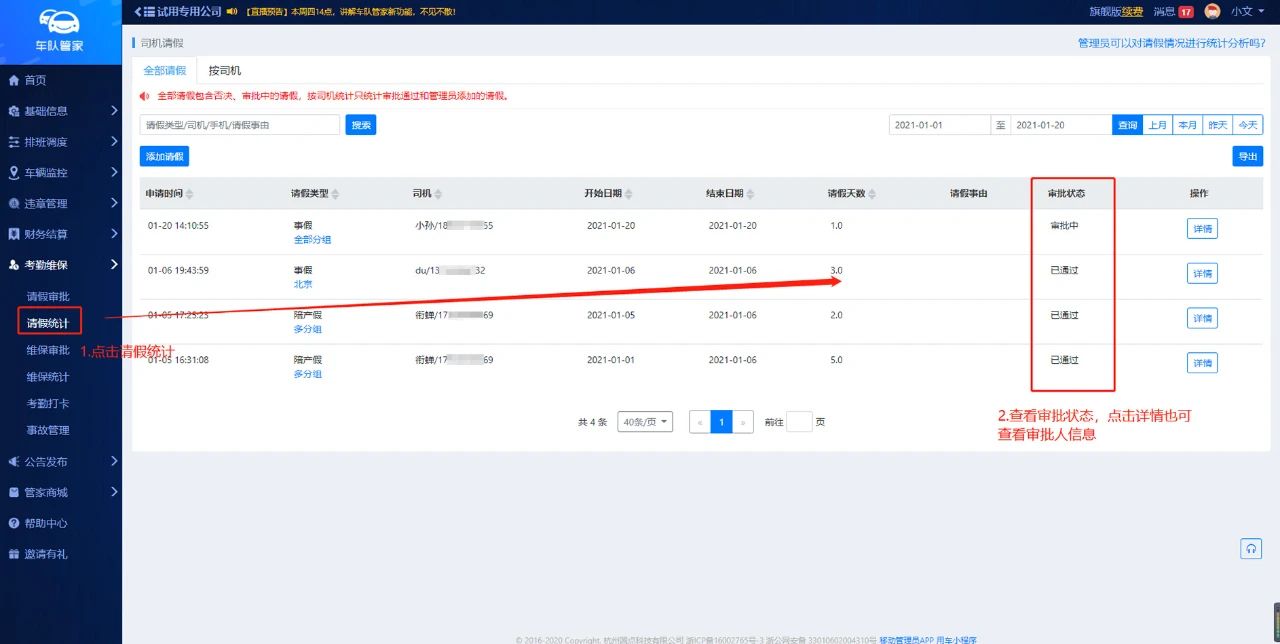Select the 本月 date filter

pyautogui.click(x=1187, y=125)
